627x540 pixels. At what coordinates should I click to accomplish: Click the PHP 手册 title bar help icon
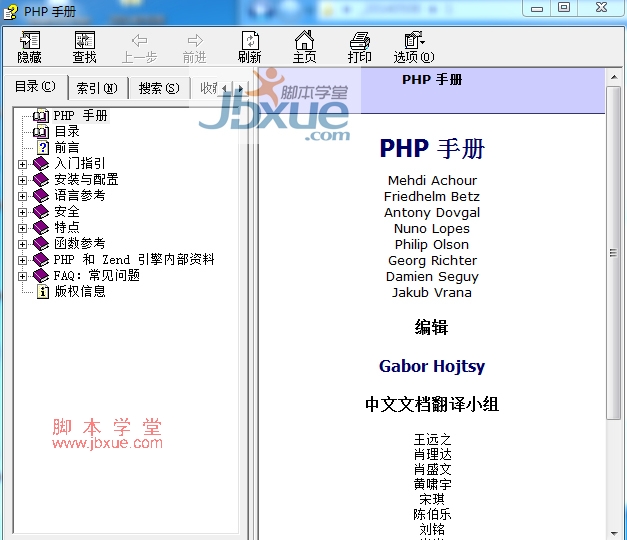[10, 12]
